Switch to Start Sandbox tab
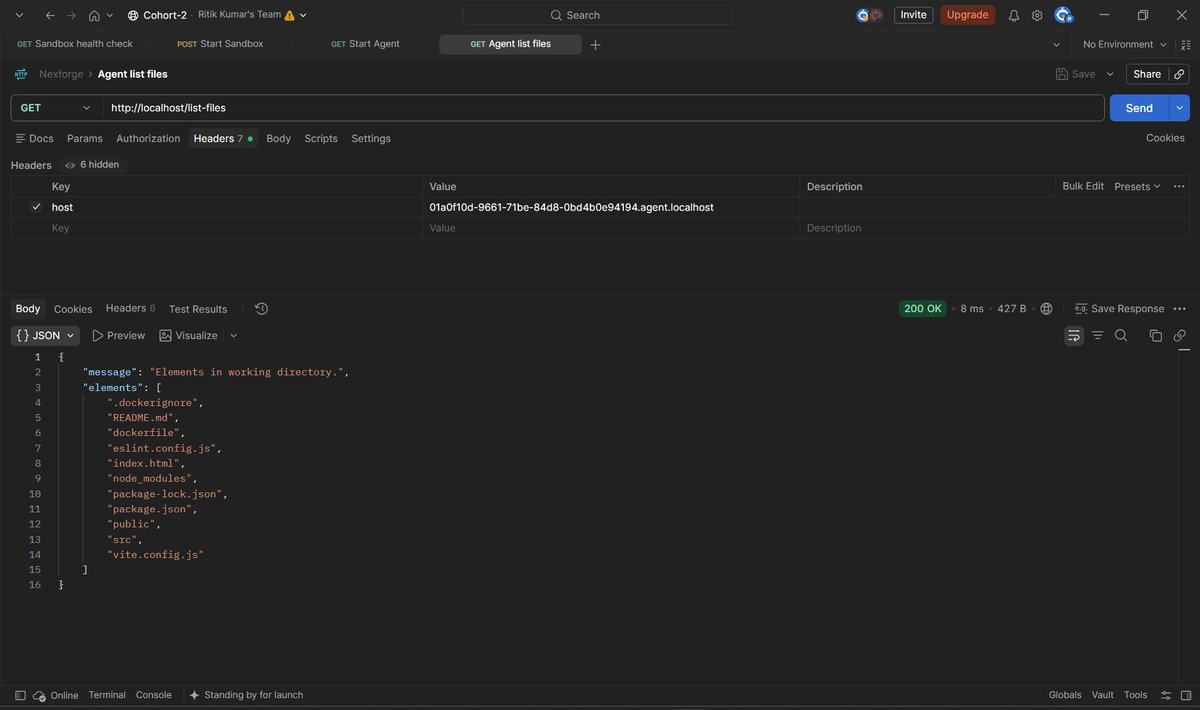 [220, 44]
